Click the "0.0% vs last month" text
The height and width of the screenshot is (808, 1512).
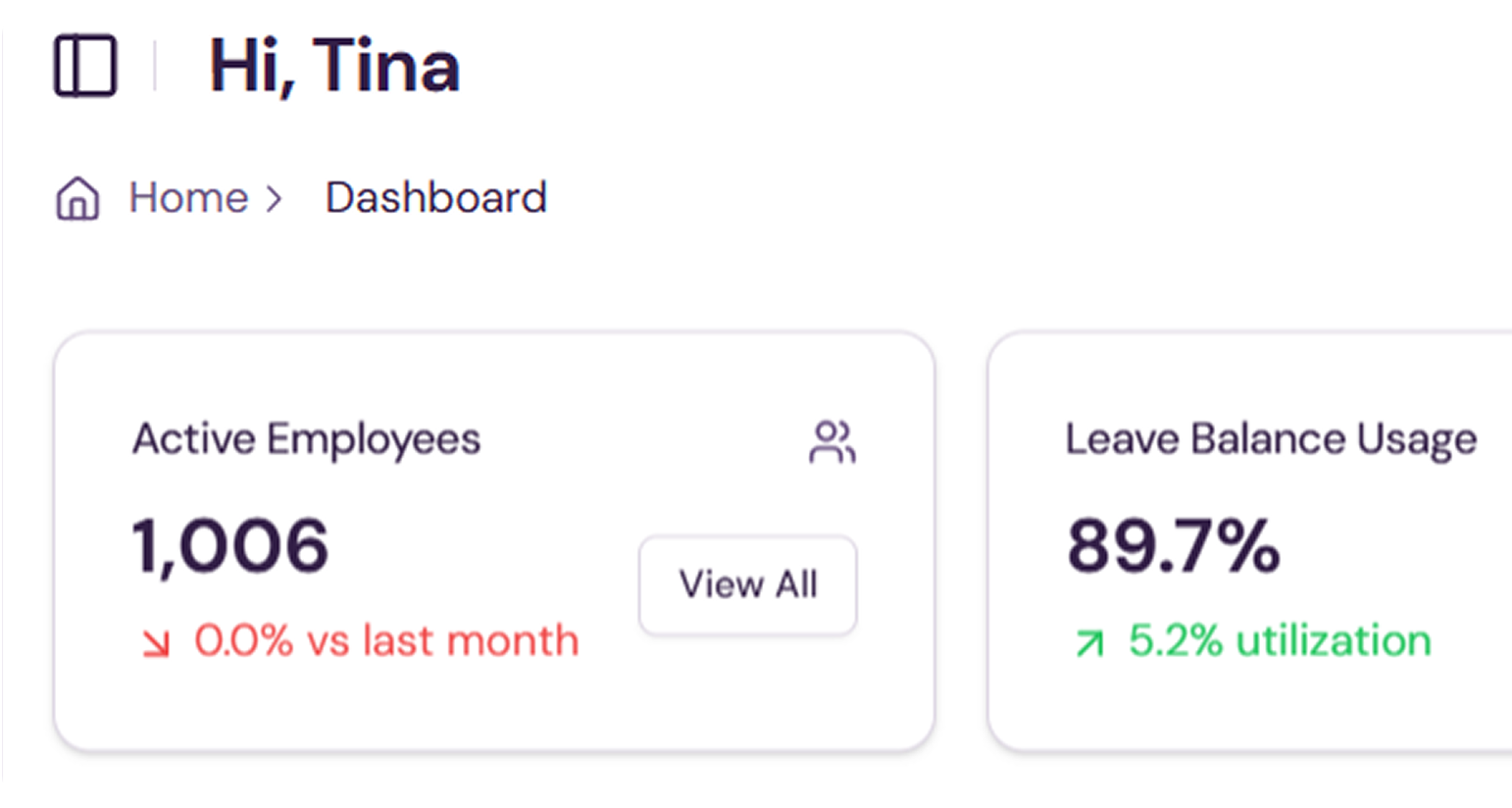point(386,641)
